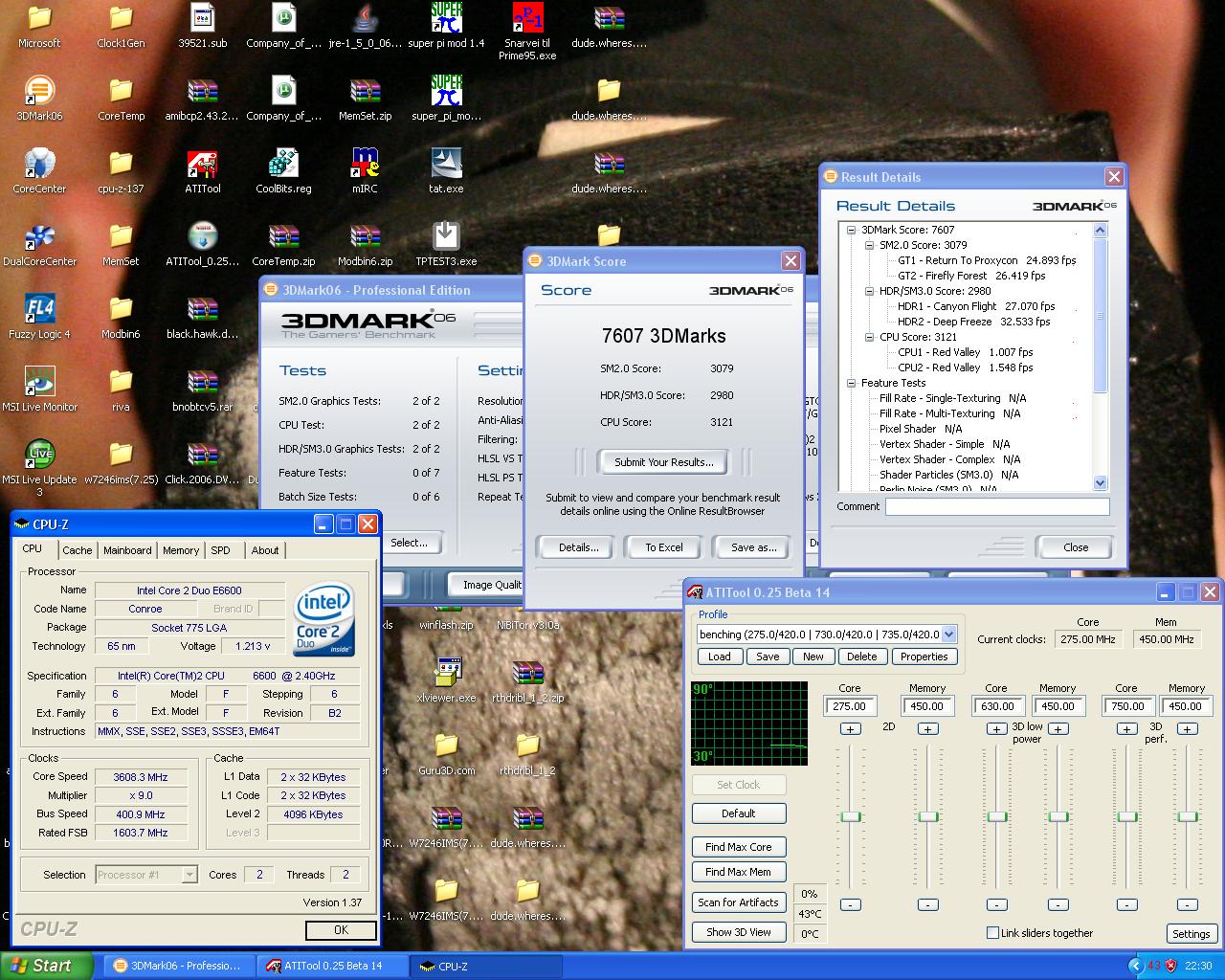Click the 2D Core clock slider handle
Image resolution: width=1225 pixels, height=980 pixels.
tap(850, 816)
